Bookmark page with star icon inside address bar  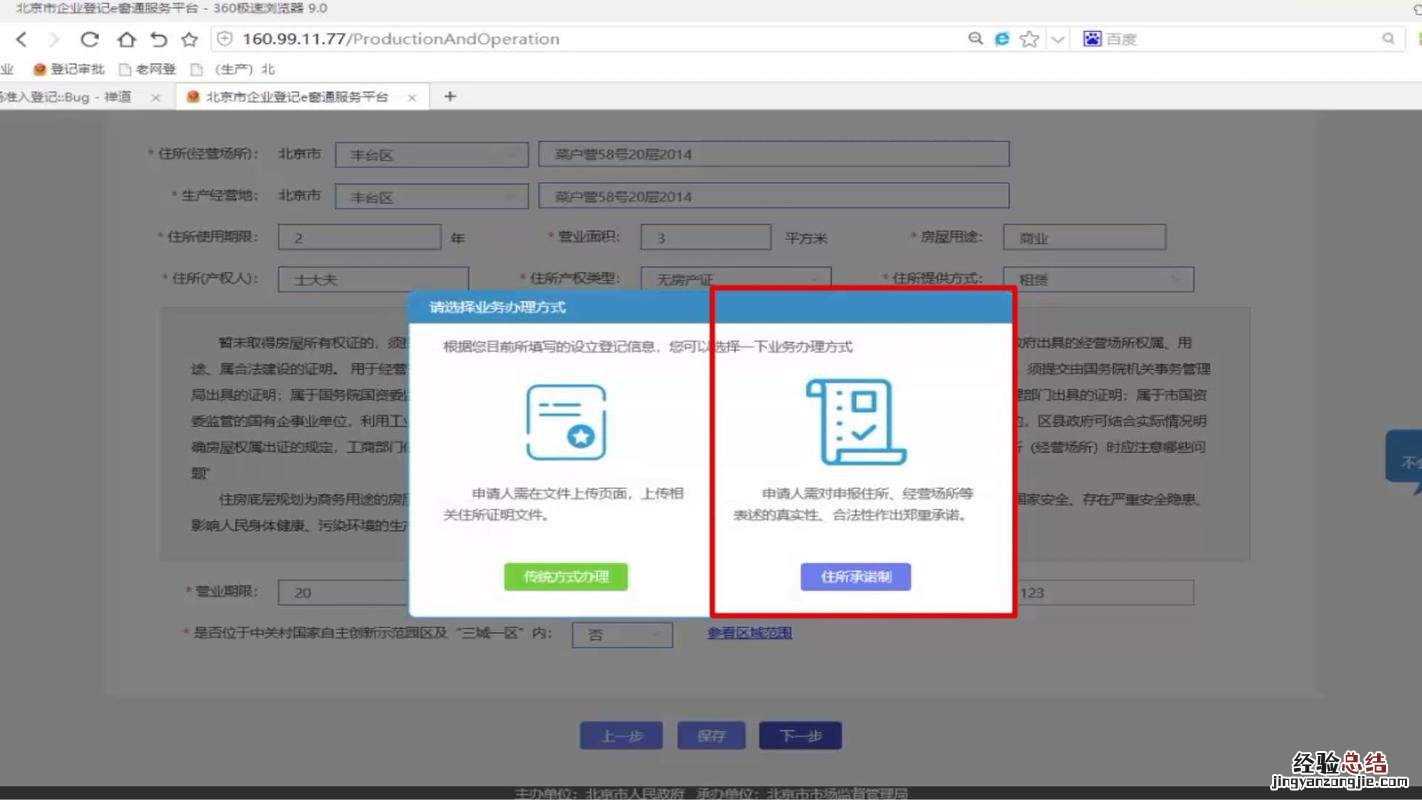click(x=1029, y=39)
